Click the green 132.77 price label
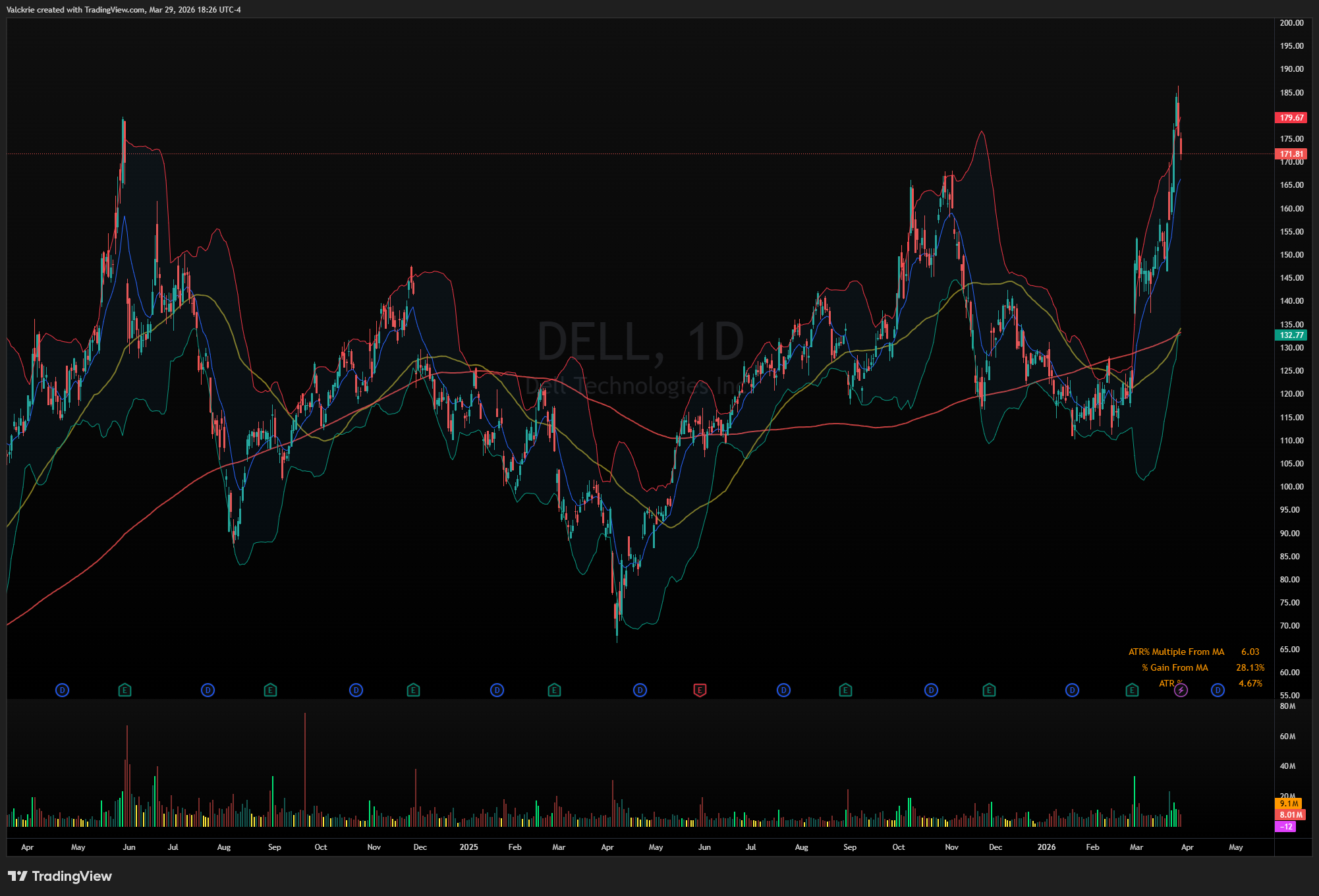This screenshot has height=896, width=1319. click(1291, 335)
